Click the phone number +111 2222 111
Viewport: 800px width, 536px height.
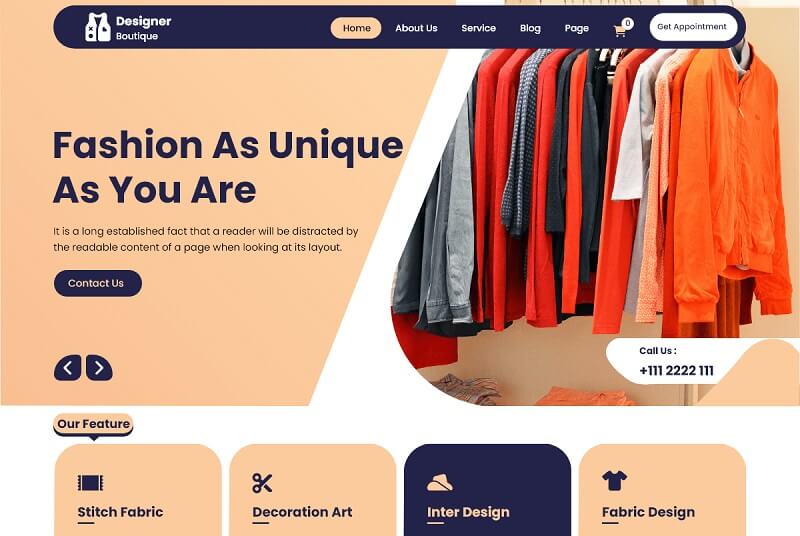coord(677,371)
